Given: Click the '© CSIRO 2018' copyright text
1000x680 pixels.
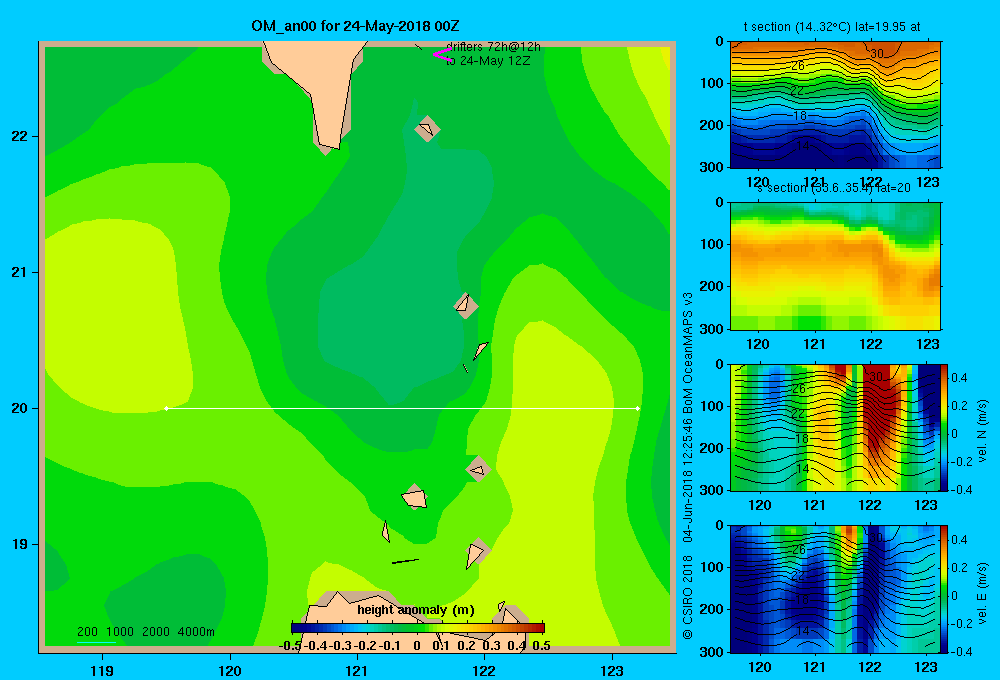Looking at the screenshot, I should click(688, 596).
